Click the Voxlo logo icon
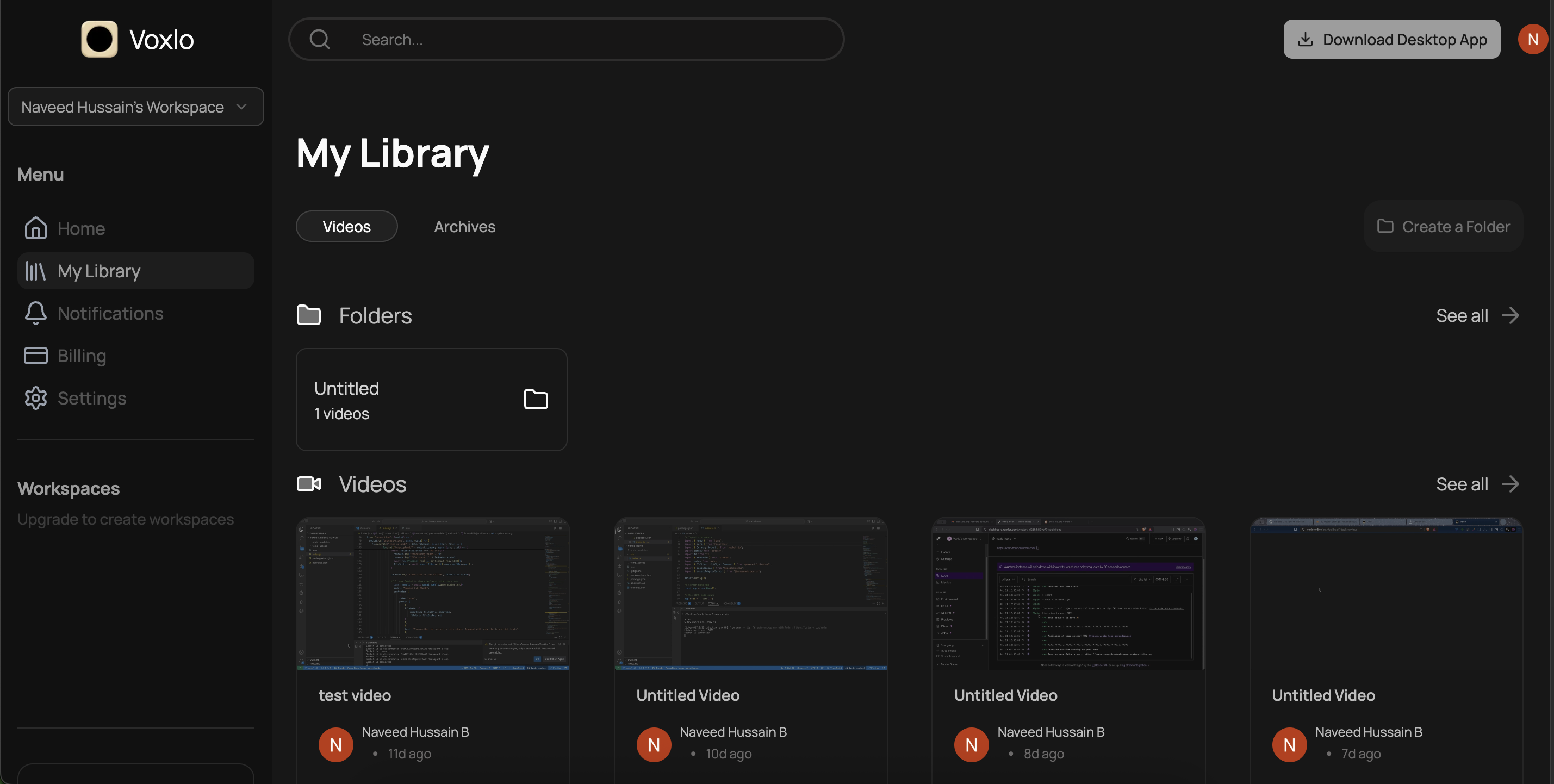The image size is (1554, 784). (x=99, y=39)
